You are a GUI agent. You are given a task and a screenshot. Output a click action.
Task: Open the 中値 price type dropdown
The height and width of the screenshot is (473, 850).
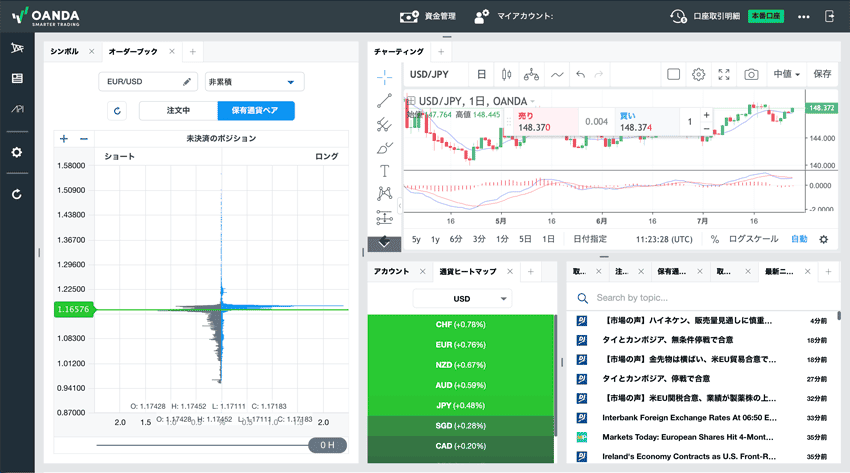(x=786, y=74)
